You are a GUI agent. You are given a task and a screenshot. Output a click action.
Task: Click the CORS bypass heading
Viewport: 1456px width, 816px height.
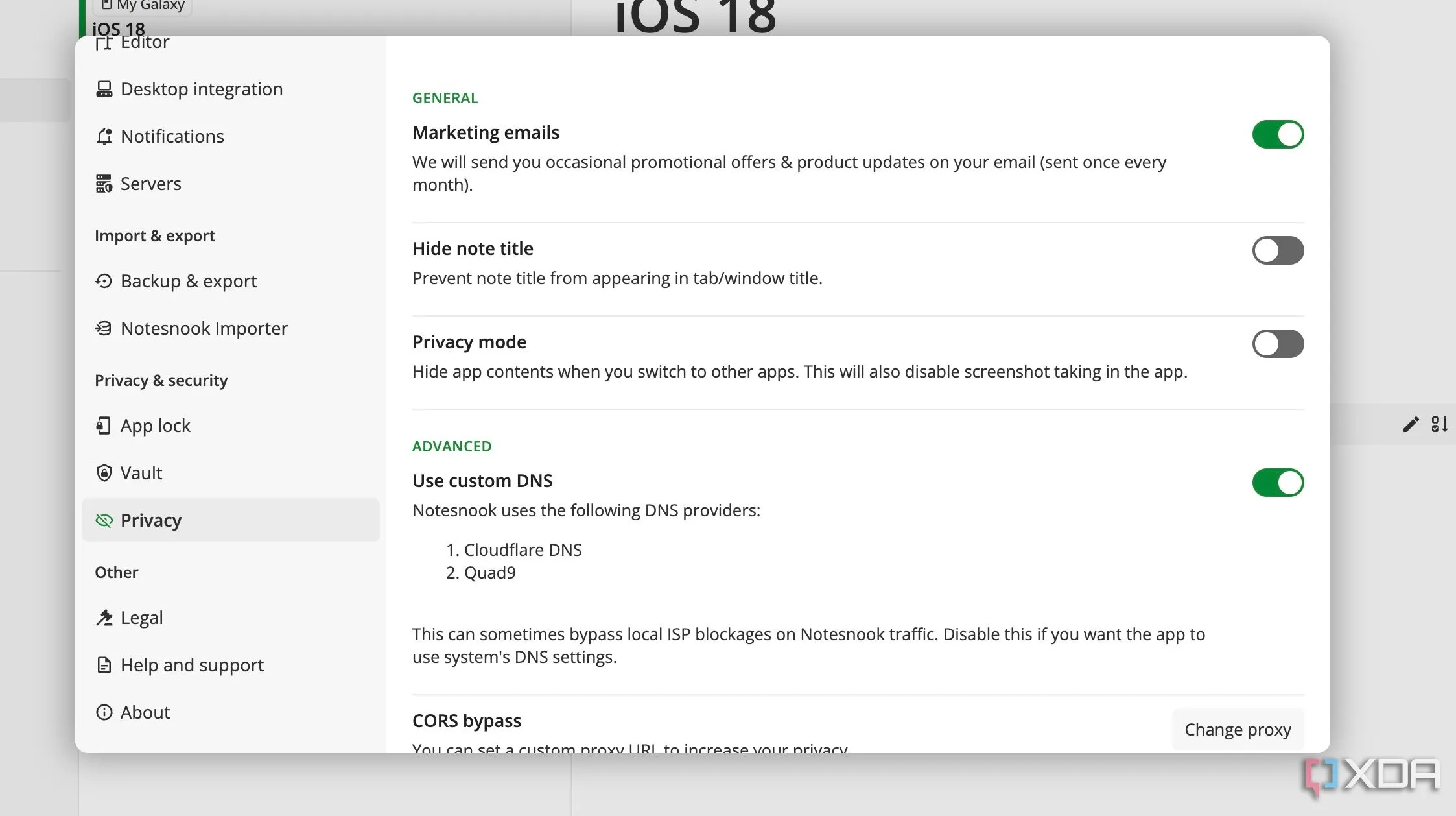[467, 721]
